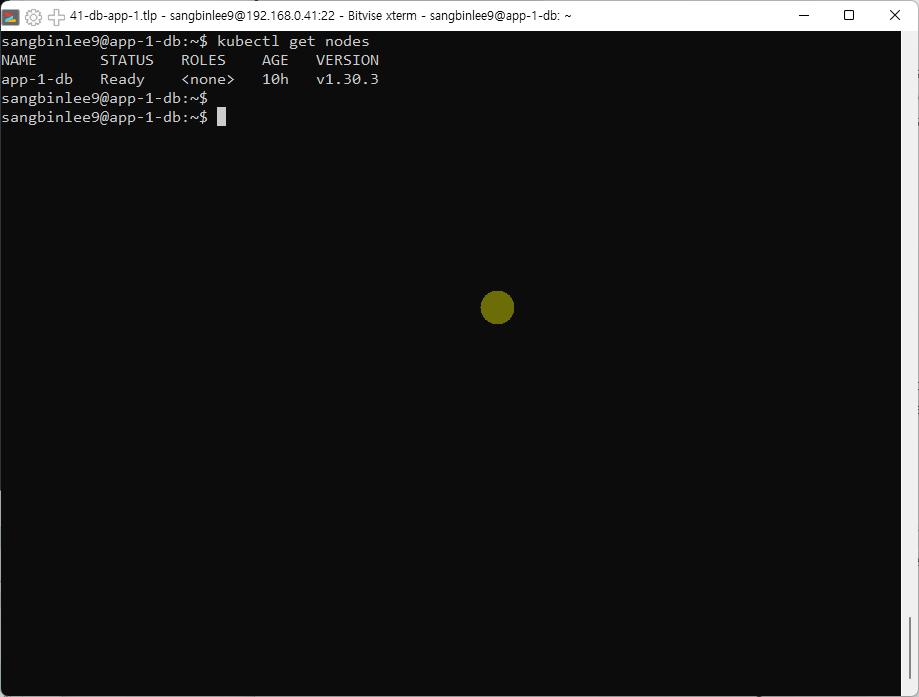This screenshot has width=919, height=697.
Task: Click the 'v1.30.3' version value
Action: click(x=348, y=79)
